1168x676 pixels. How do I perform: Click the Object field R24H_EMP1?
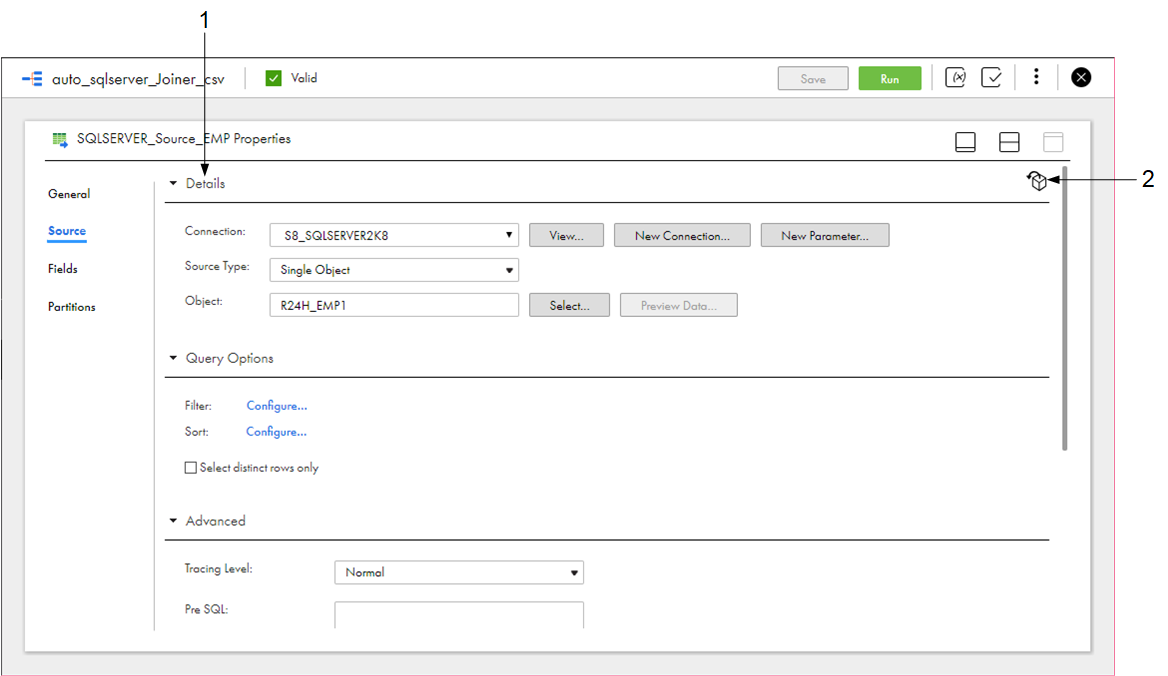(x=394, y=305)
